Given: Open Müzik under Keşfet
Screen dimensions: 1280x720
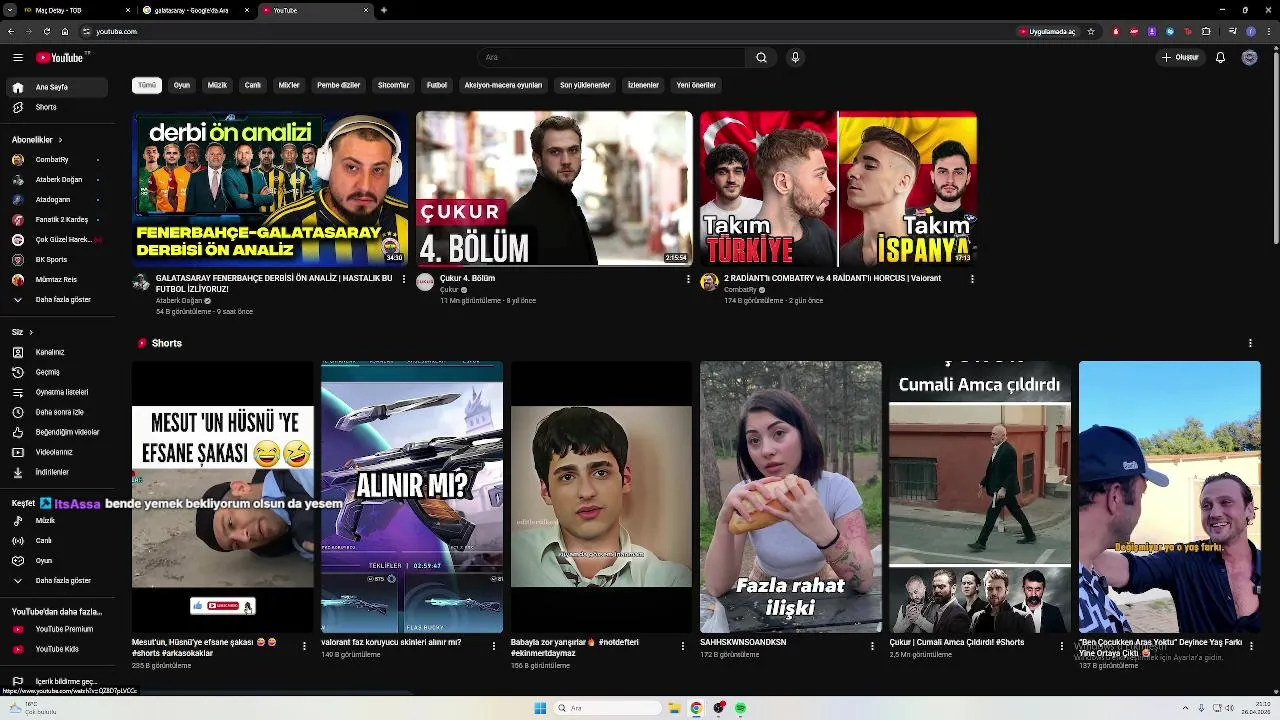Looking at the screenshot, I should pos(55,521).
